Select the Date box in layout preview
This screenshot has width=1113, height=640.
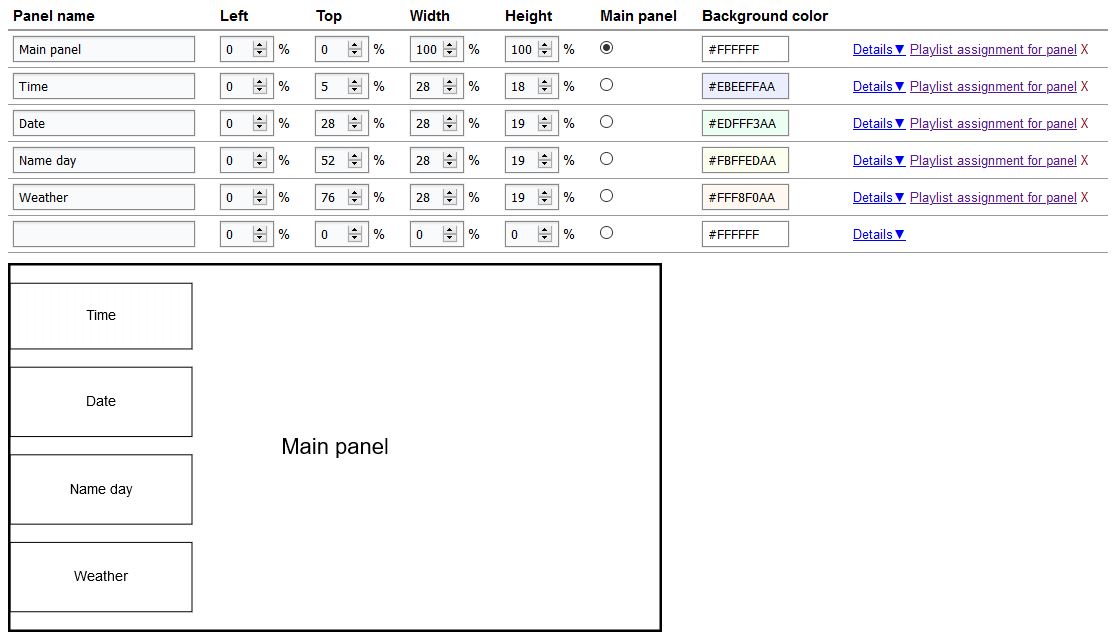[101, 402]
